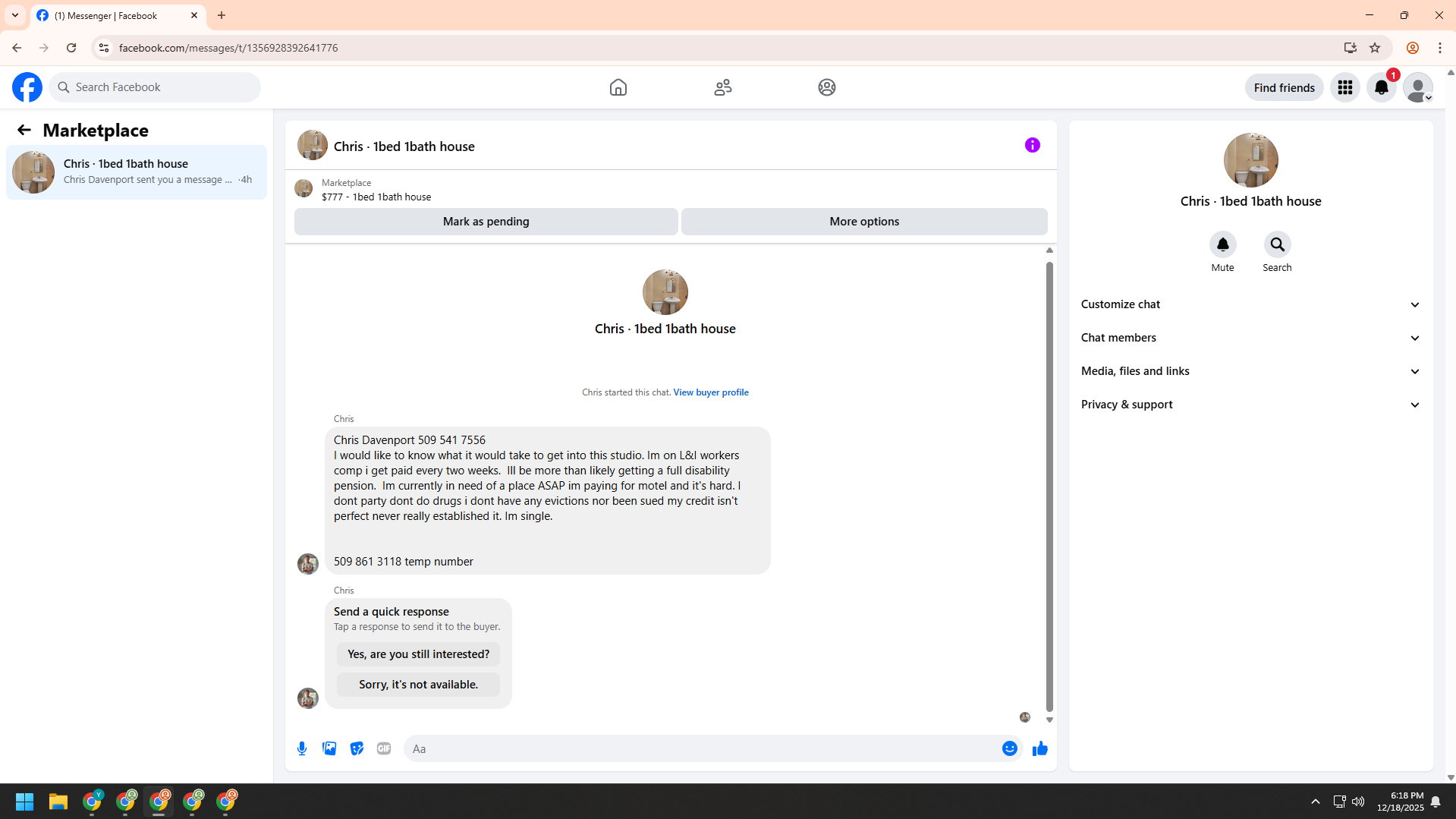
Task: Expand the Privacy & support section
Action: (1250, 405)
